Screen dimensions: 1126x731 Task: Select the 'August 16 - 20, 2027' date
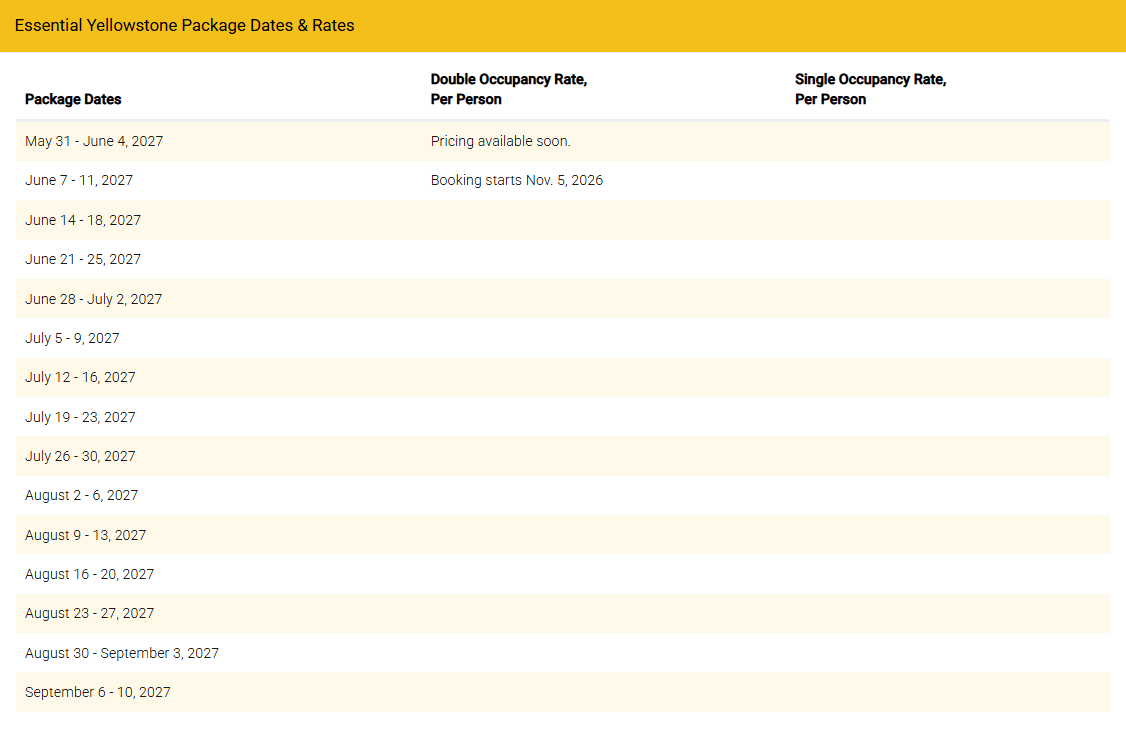point(89,574)
